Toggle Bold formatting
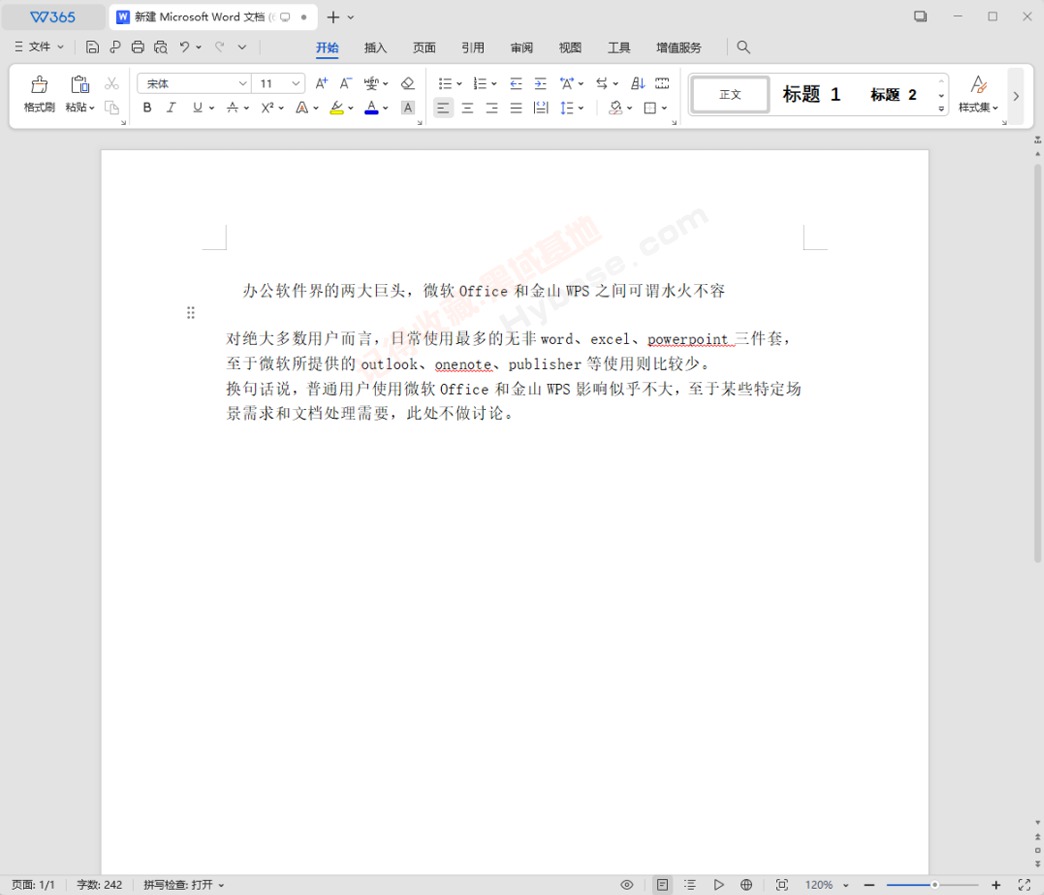This screenshot has width=1044, height=895. [x=147, y=108]
